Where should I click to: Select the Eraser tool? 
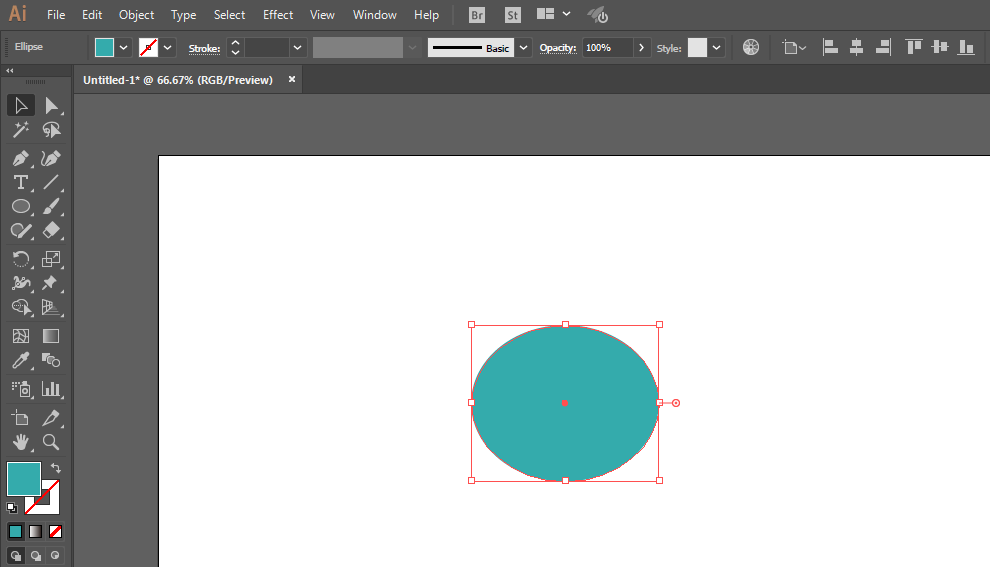(51, 230)
